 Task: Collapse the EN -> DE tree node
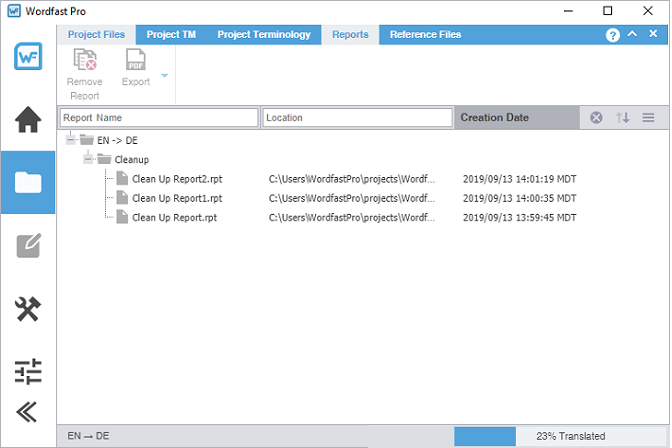pos(71,140)
